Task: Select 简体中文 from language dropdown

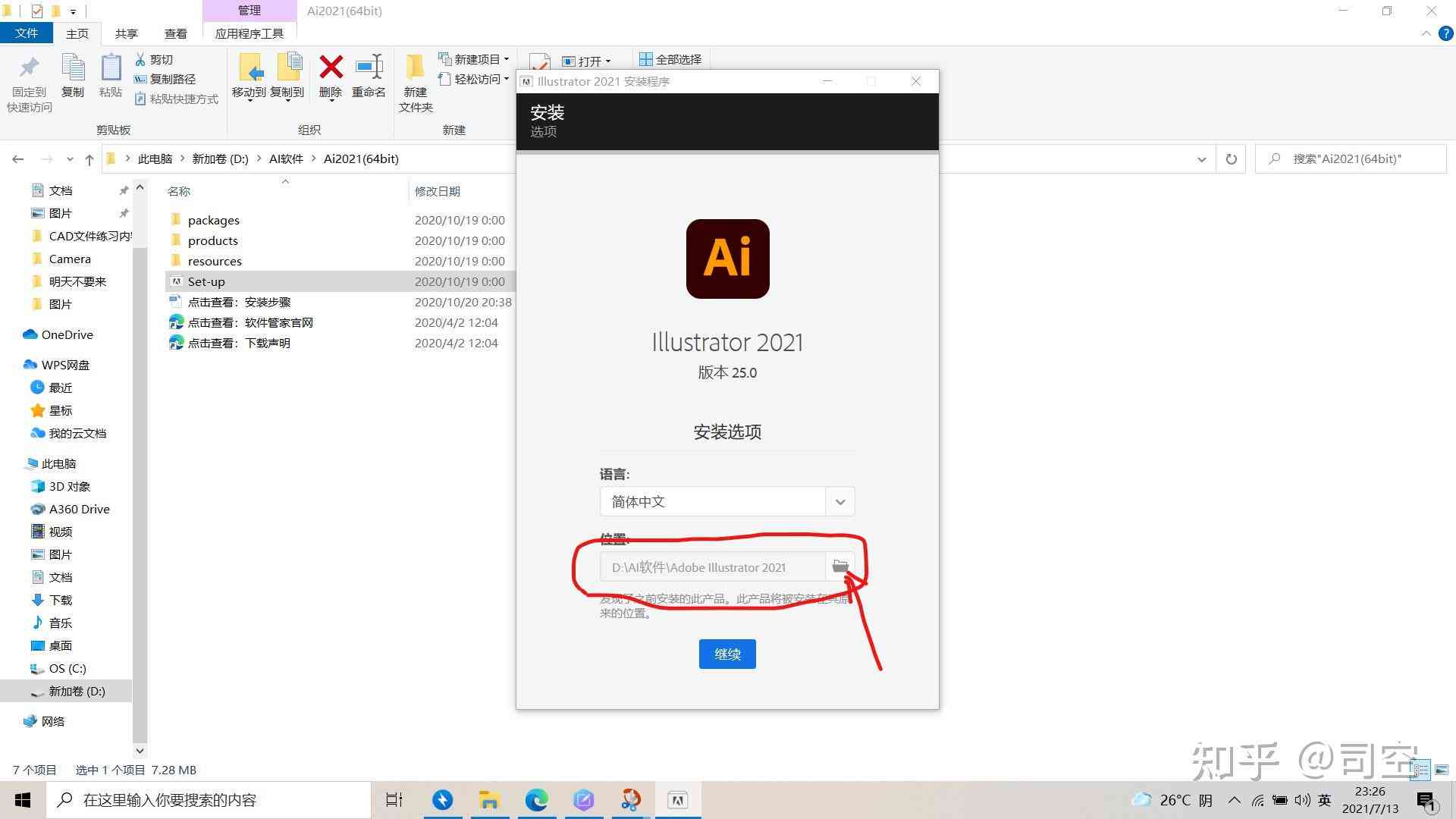Action: [x=727, y=501]
